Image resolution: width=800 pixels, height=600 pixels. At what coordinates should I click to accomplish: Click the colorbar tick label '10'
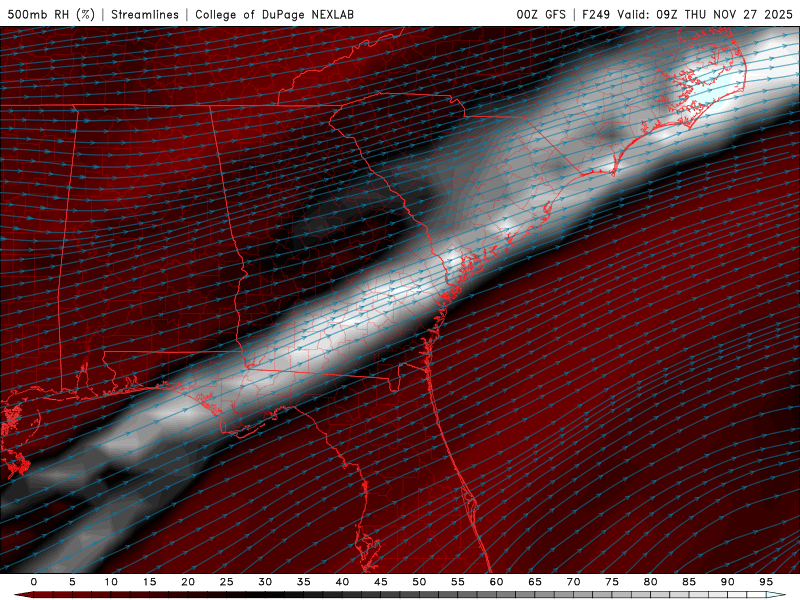coord(111,582)
